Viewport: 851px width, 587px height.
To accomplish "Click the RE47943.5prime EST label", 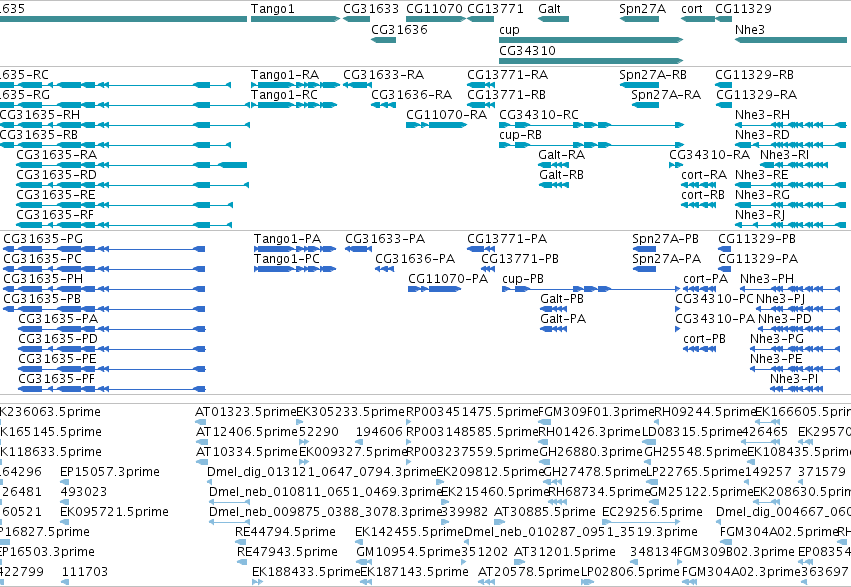I will 287,552.
